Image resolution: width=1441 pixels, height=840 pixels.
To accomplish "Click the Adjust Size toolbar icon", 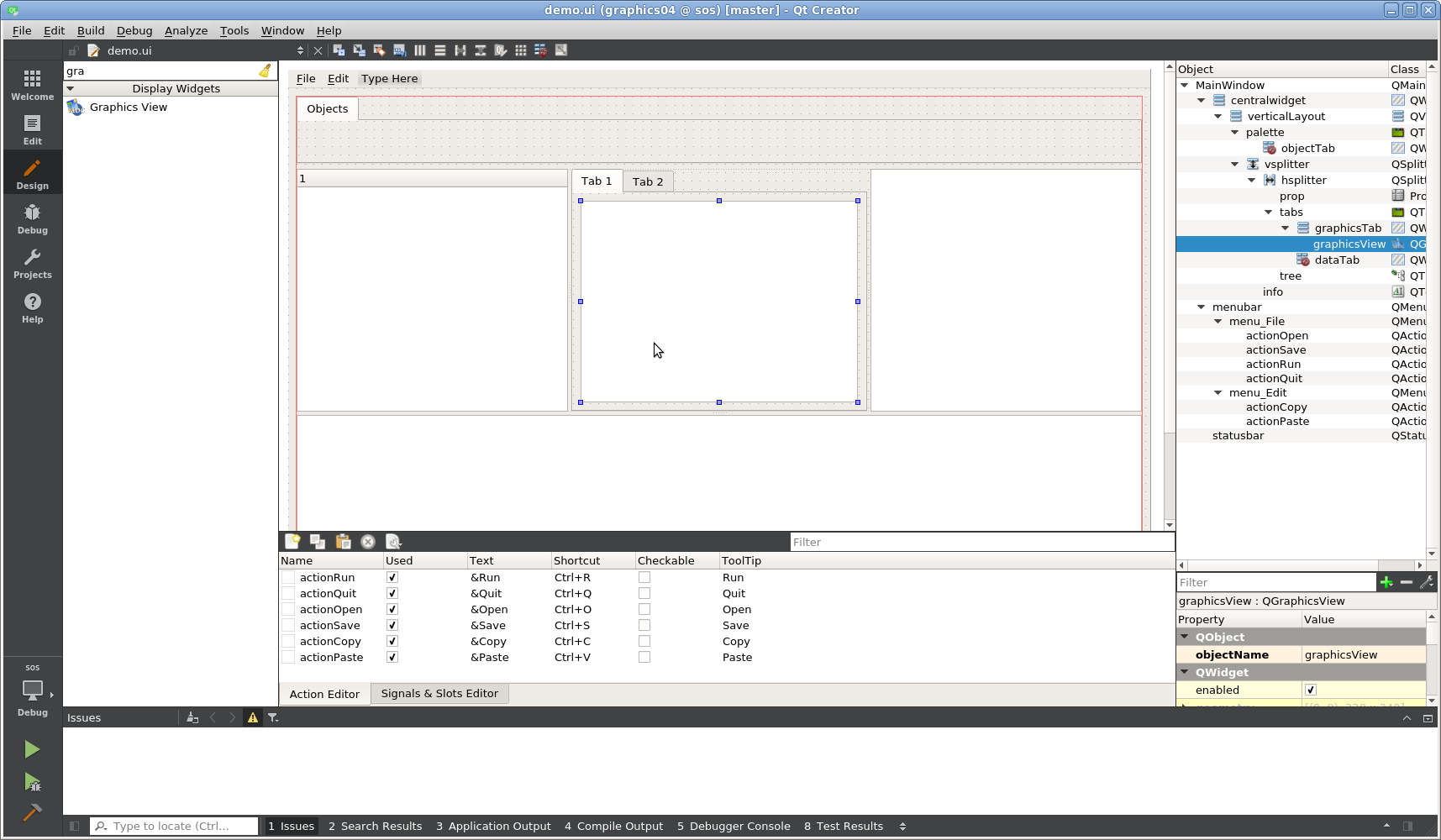I will (x=560, y=50).
